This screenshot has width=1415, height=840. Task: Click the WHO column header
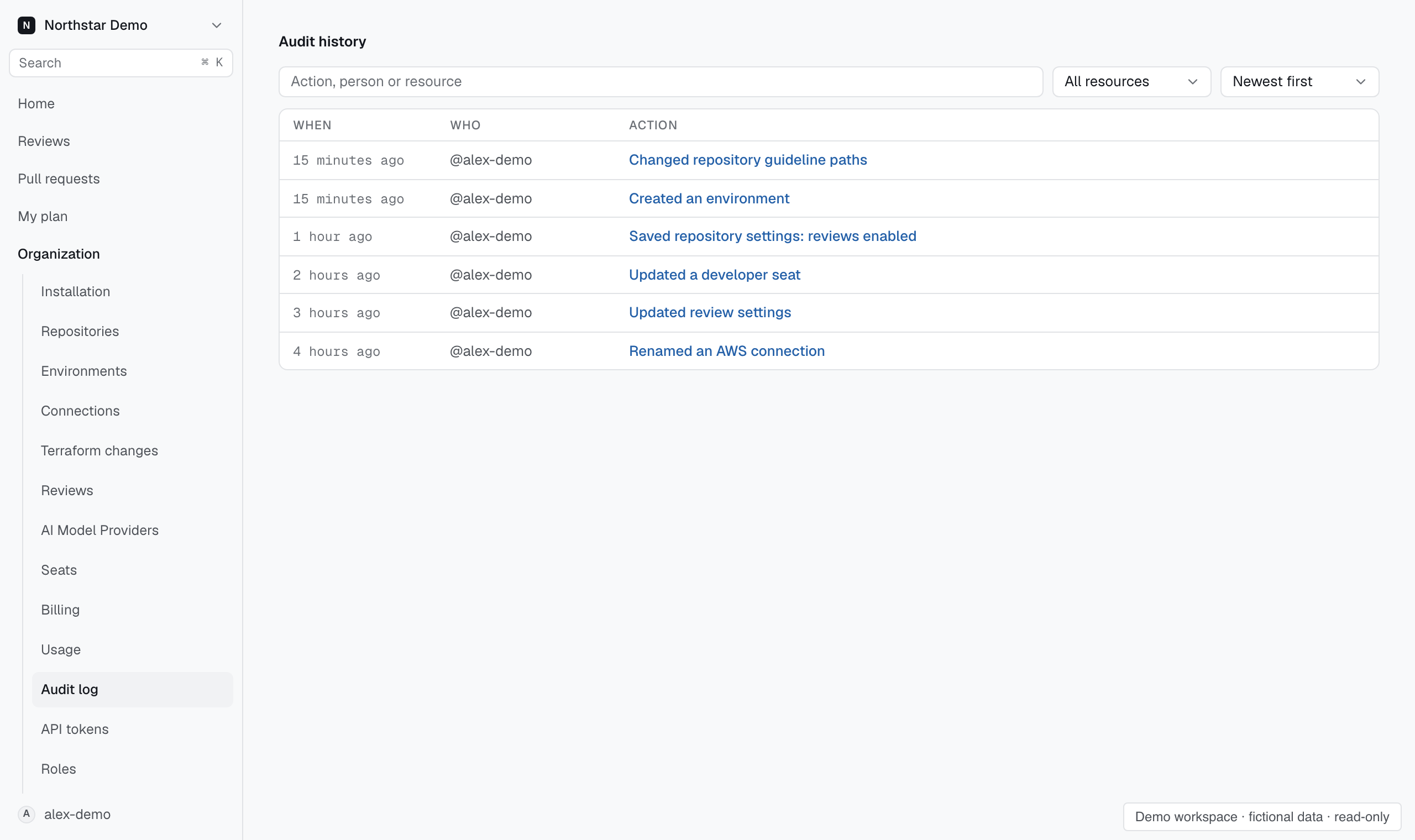click(465, 125)
